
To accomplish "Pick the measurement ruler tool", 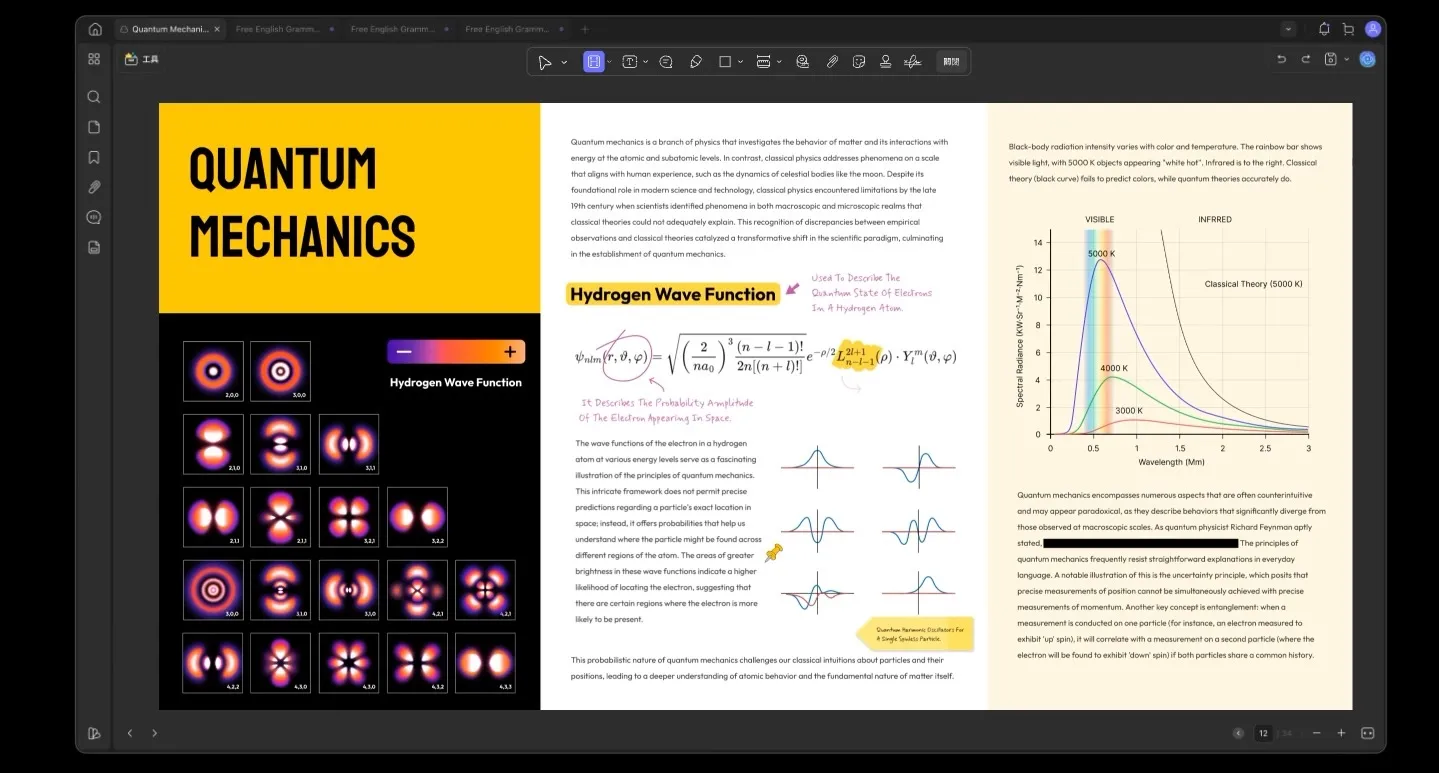I will point(764,62).
